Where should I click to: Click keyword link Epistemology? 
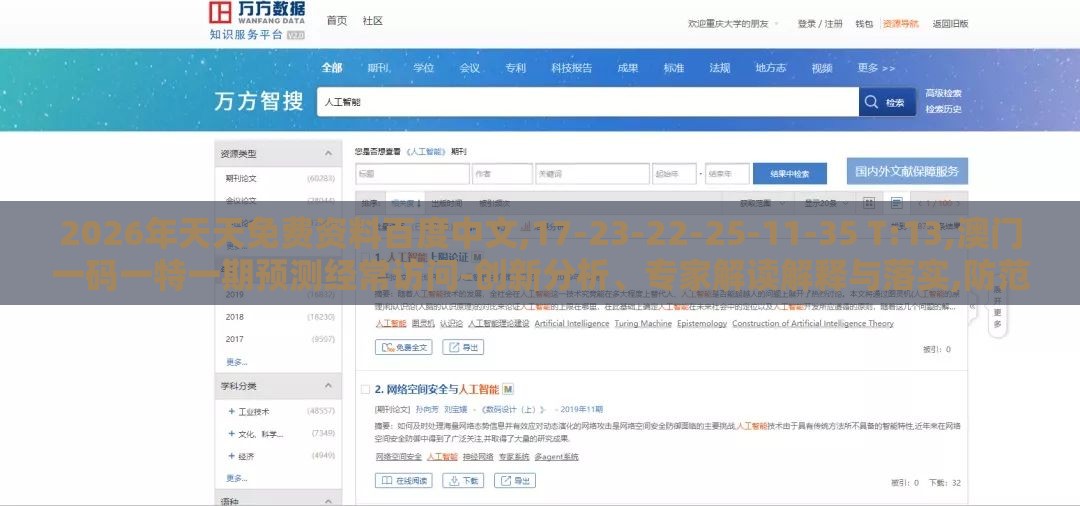pyautogui.click(x=702, y=323)
